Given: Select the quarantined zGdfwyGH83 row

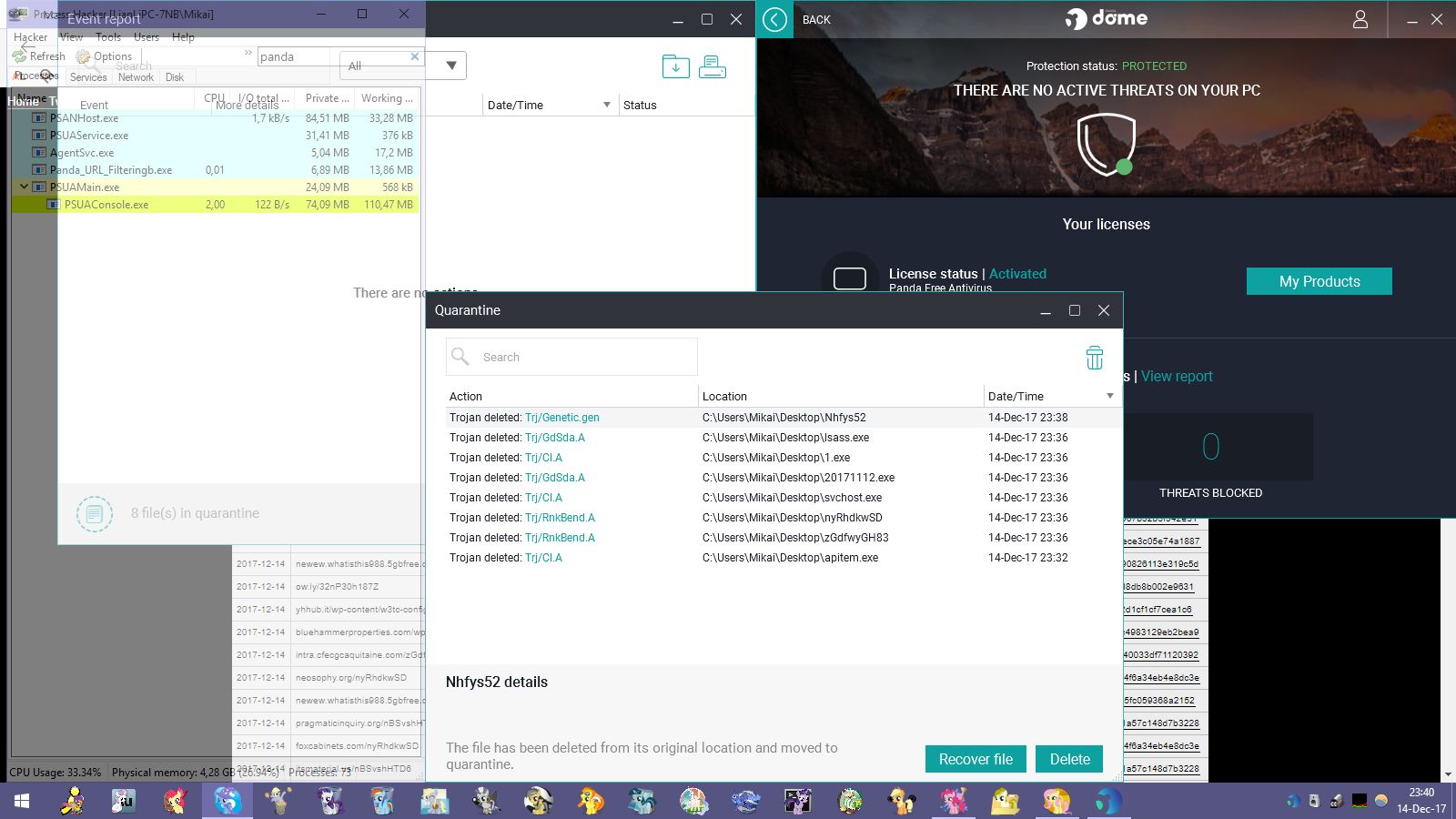Looking at the screenshot, I should coord(783,538).
